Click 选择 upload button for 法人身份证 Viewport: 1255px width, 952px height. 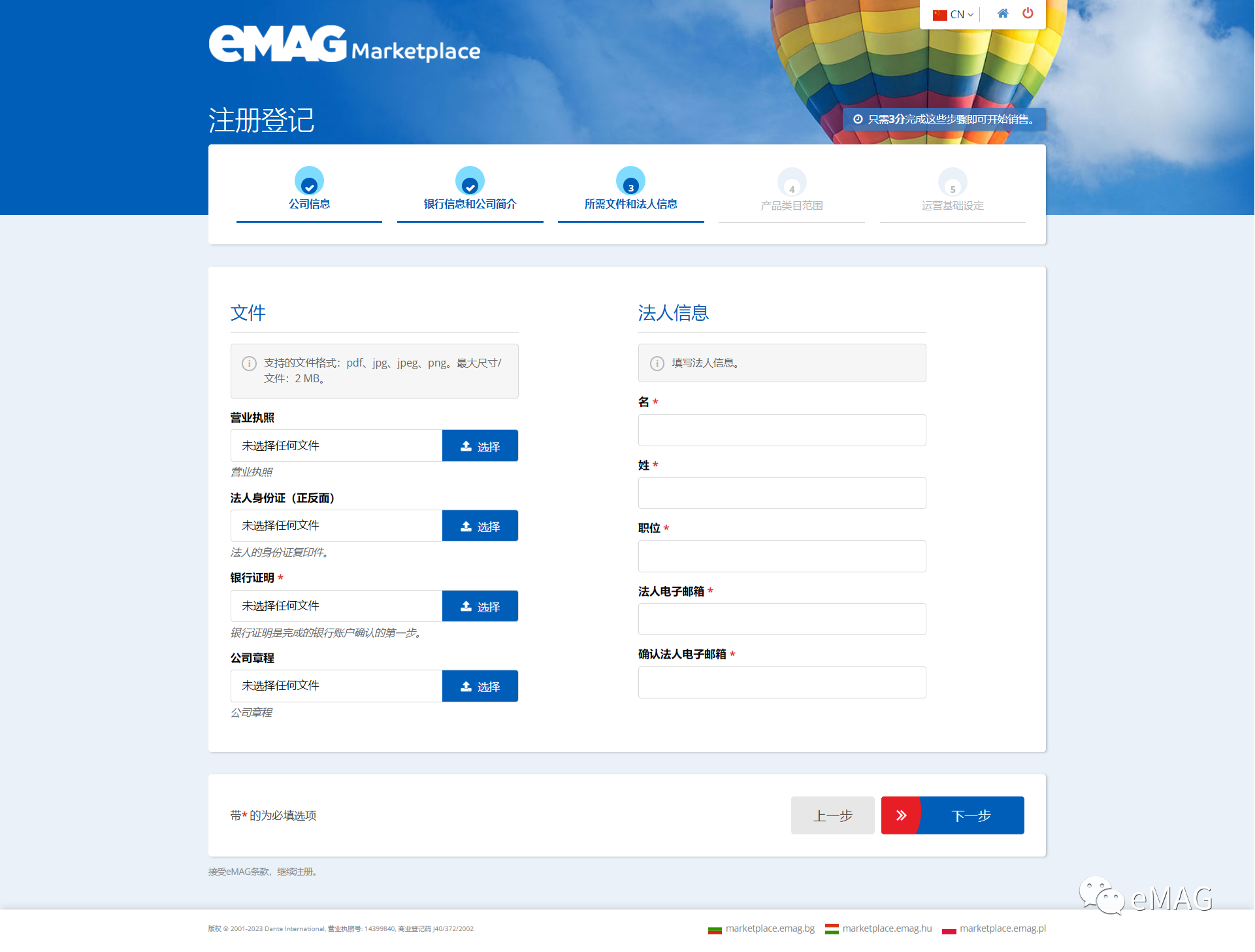[x=480, y=526]
